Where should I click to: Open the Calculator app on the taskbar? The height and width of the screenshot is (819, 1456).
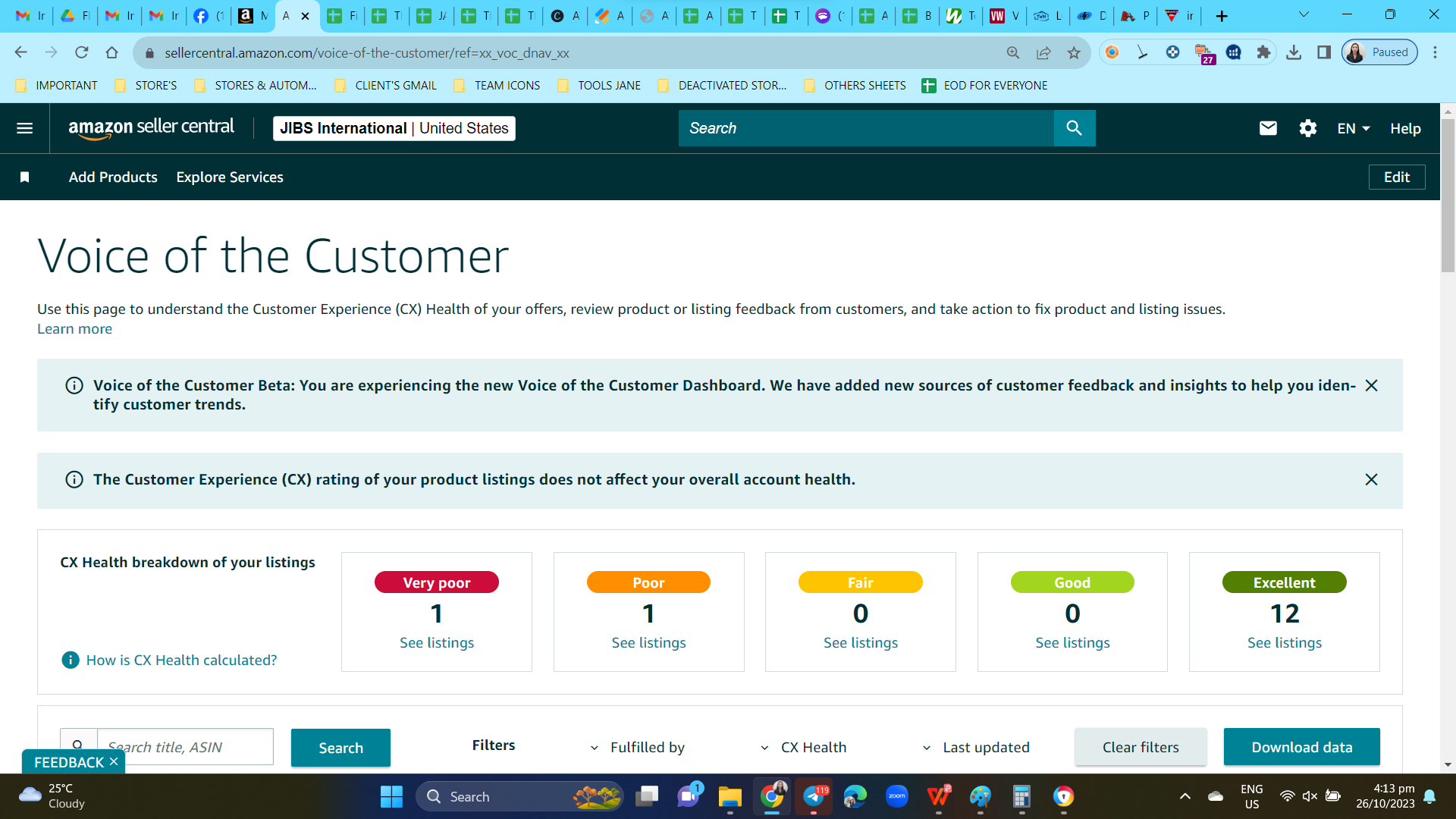pyautogui.click(x=1021, y=796)
